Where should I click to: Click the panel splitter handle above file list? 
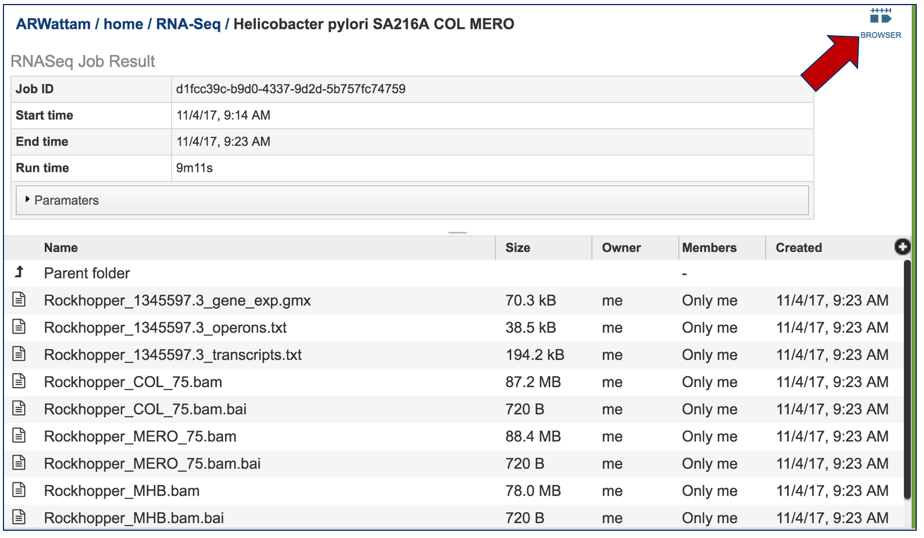[457, 232]
